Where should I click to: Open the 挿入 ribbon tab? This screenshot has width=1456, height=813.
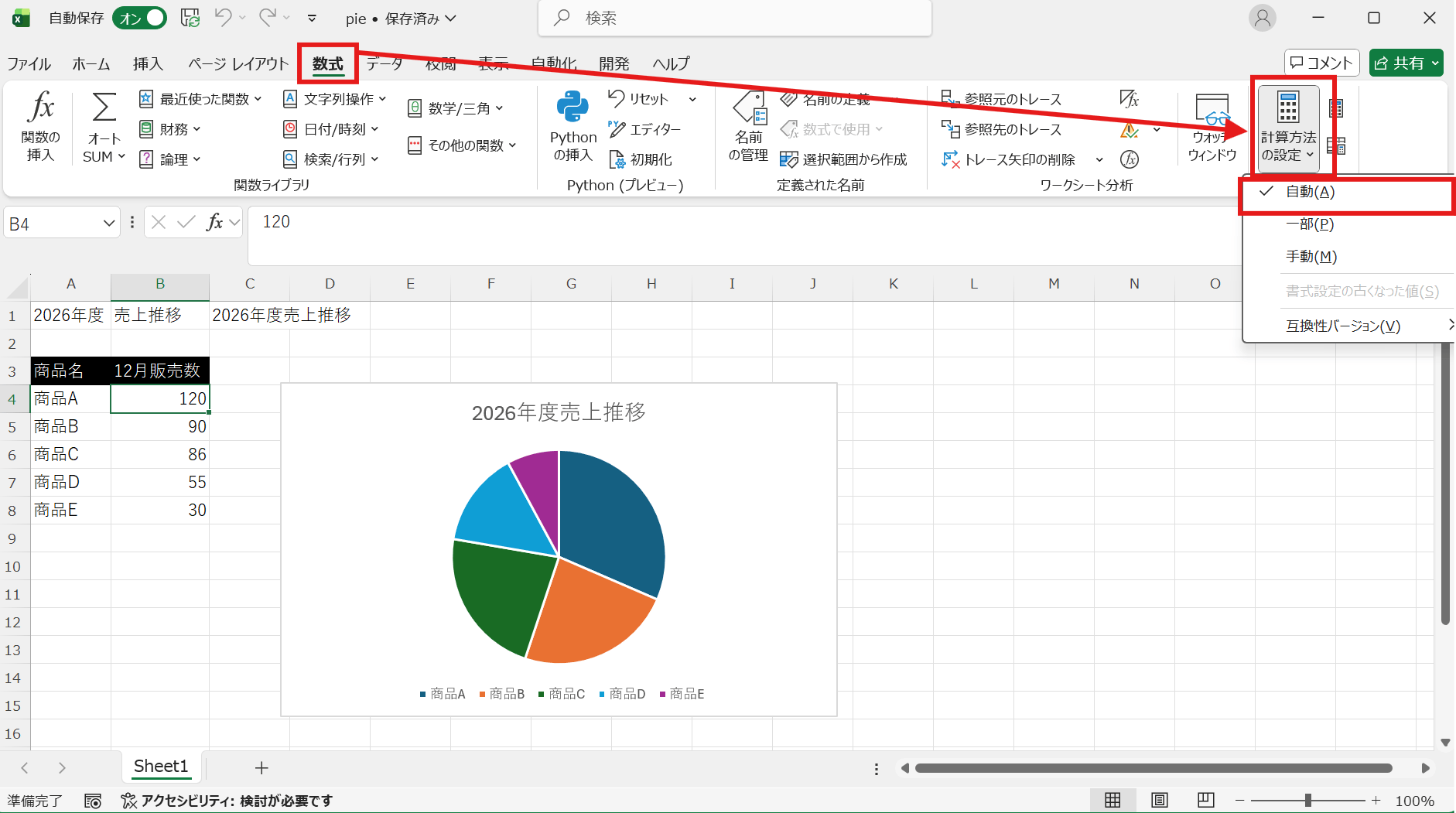click(148, 63)
